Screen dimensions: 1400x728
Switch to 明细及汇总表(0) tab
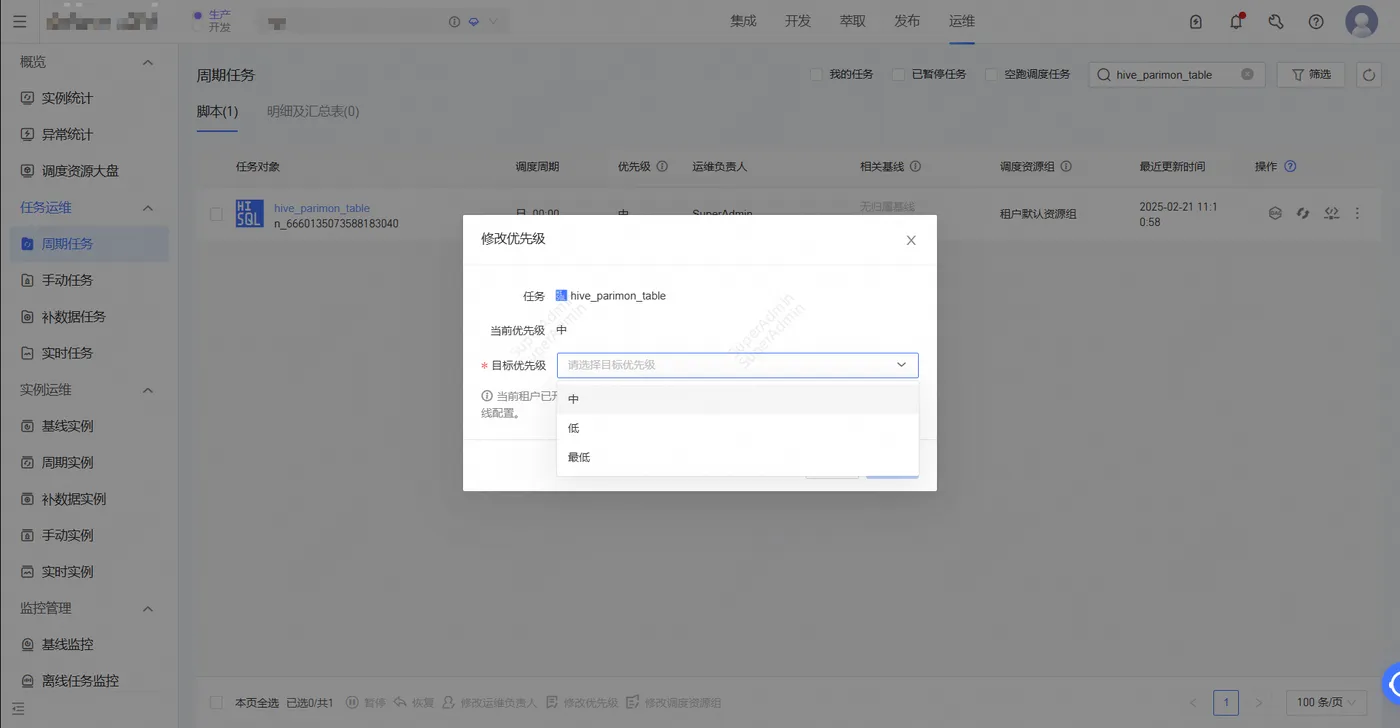pos(313,112)
